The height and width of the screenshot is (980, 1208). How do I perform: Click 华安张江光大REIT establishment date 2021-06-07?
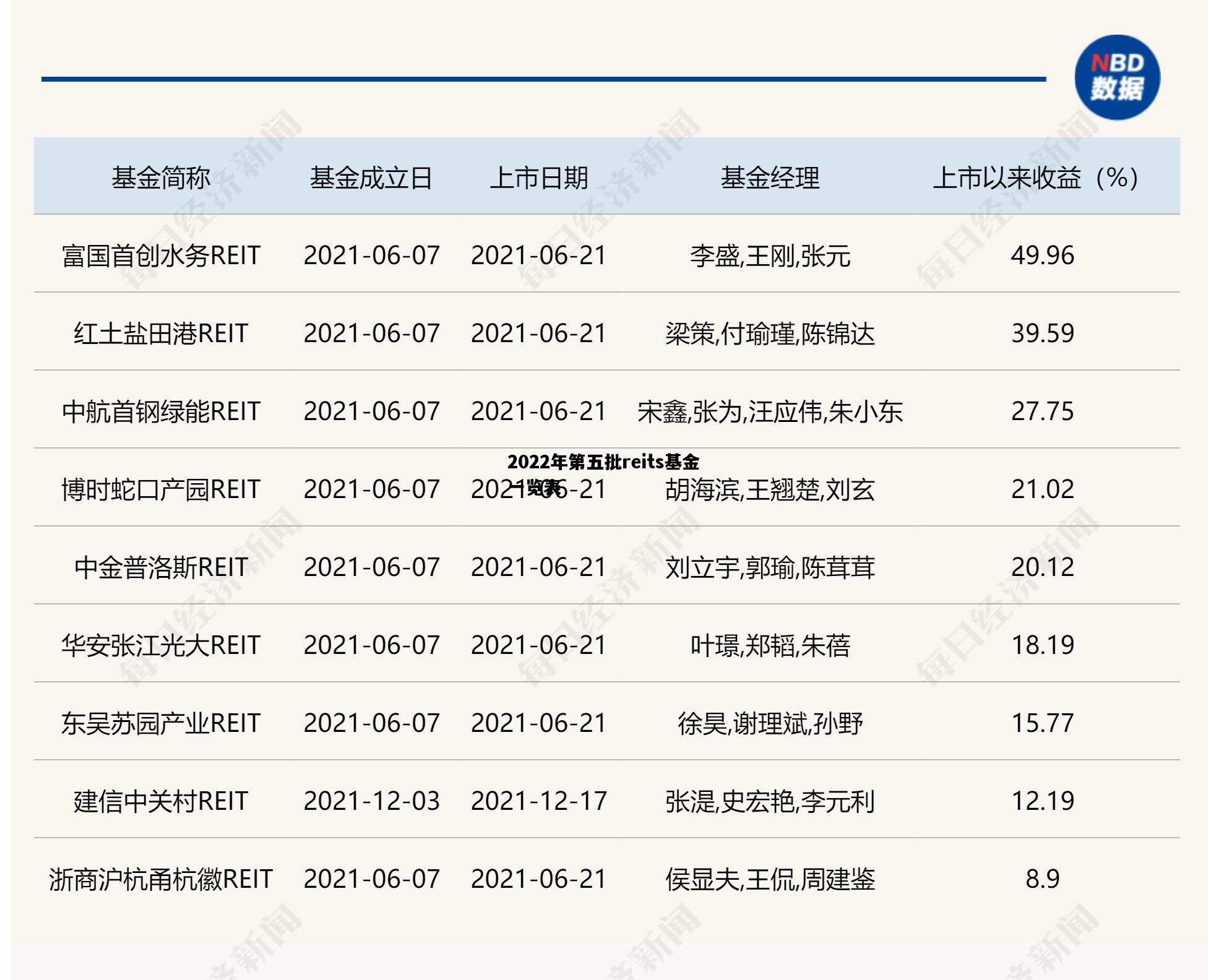pyautogui.click(x=371, y=645)
